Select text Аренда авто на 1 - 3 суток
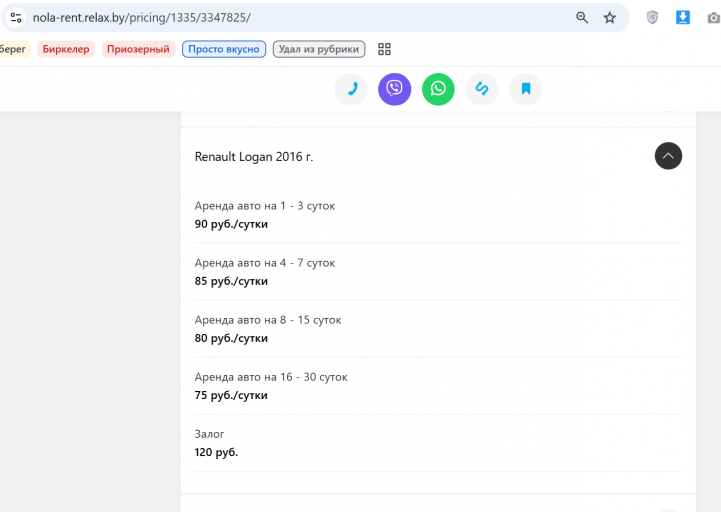This screenshot has width=721, height=512. (x=265, y=206)
